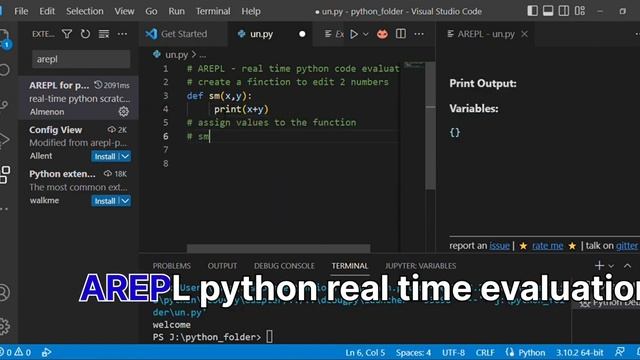640x360 pixels.
Task: Launch AREPL via the red cat icon
Action: click(x=382, y=34)
